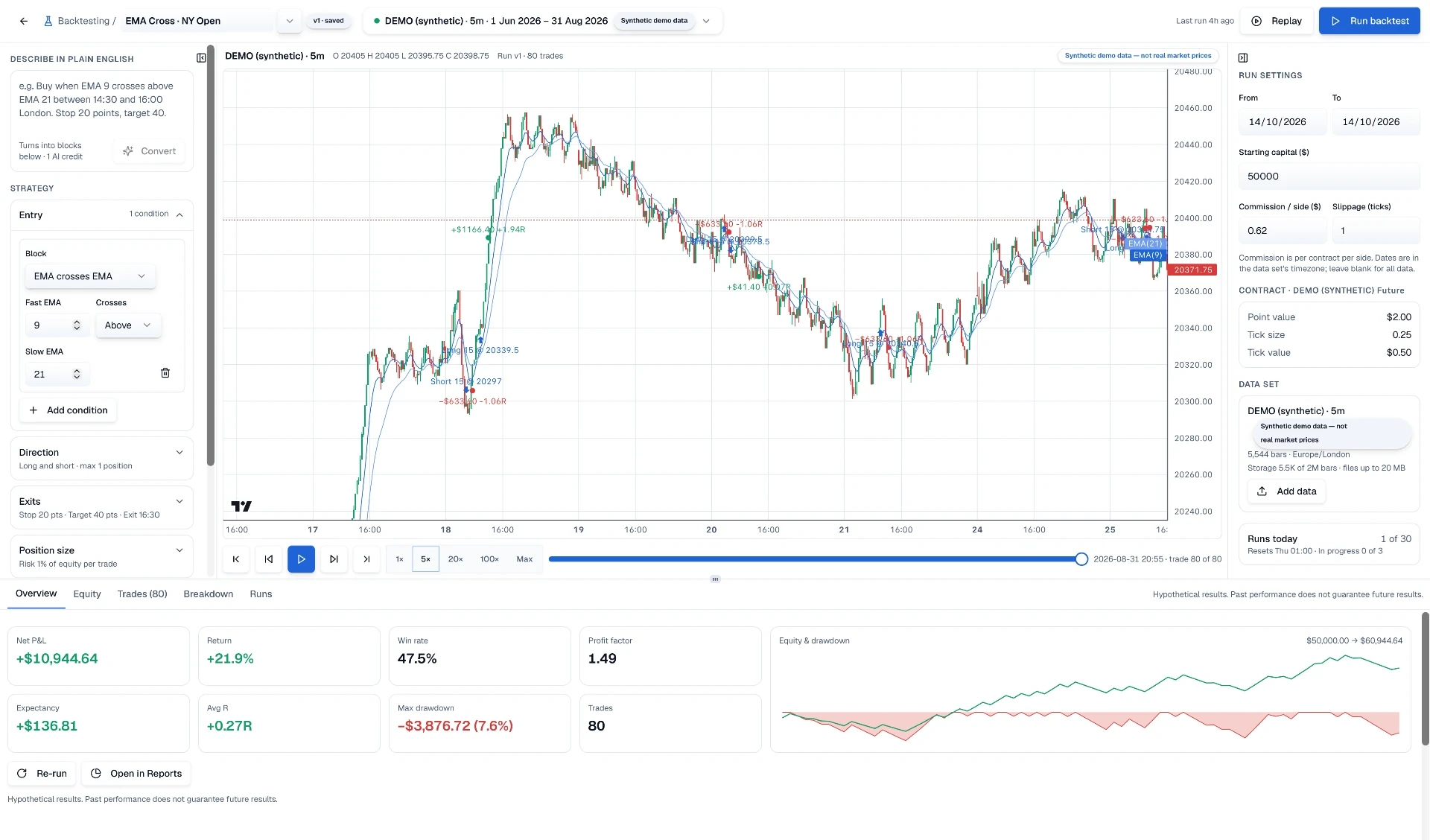Click the Convert AI button
Screen dimensions: 1430x840
[x=149, y=151]
